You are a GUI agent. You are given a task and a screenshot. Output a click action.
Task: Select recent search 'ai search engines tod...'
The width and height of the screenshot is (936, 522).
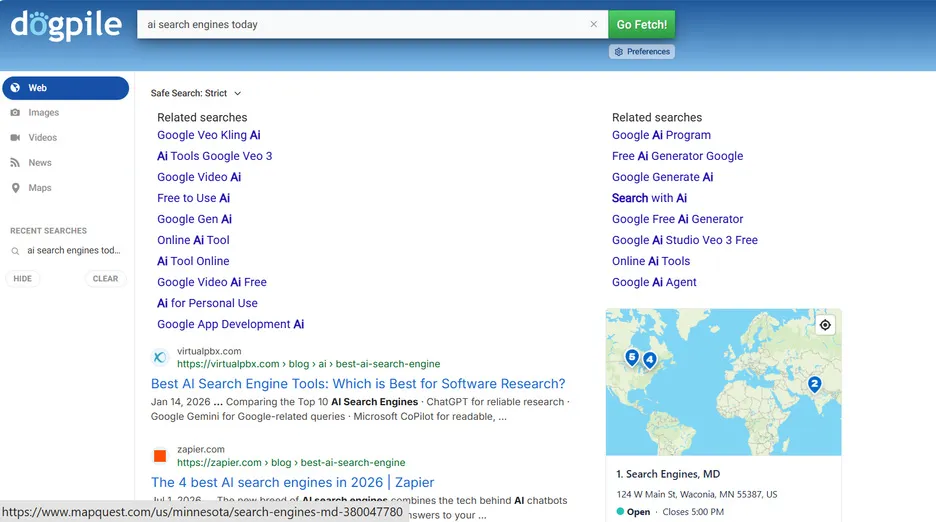coord(73,250)
